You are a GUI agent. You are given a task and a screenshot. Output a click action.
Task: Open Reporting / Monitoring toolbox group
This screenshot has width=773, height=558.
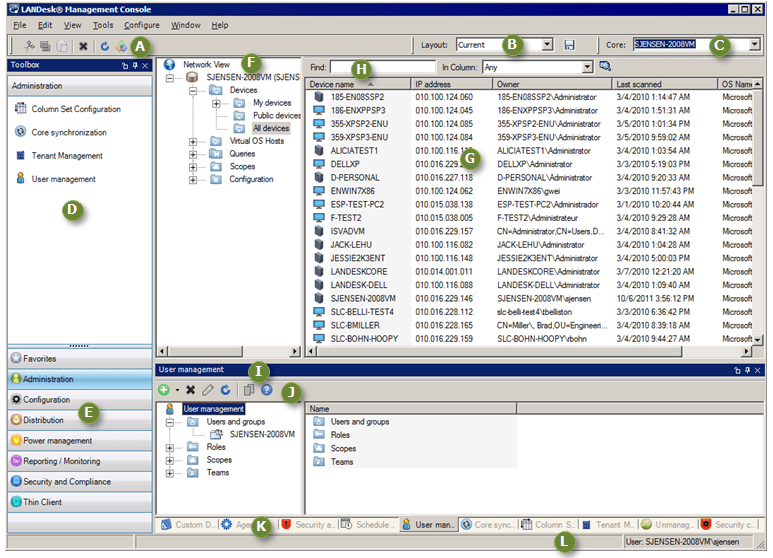80,461
